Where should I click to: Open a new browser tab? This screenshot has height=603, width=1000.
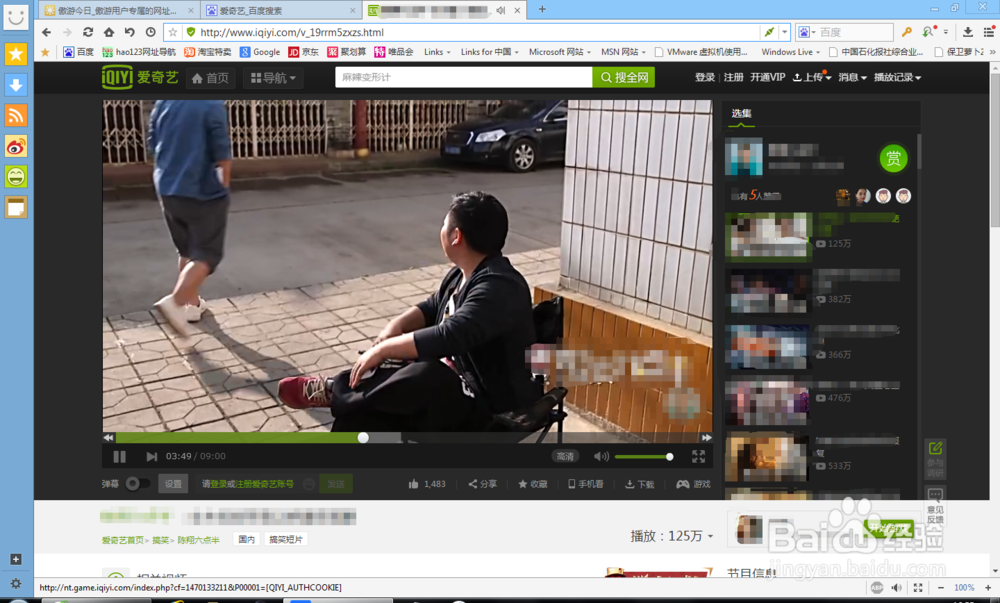(x=542, y=10)
